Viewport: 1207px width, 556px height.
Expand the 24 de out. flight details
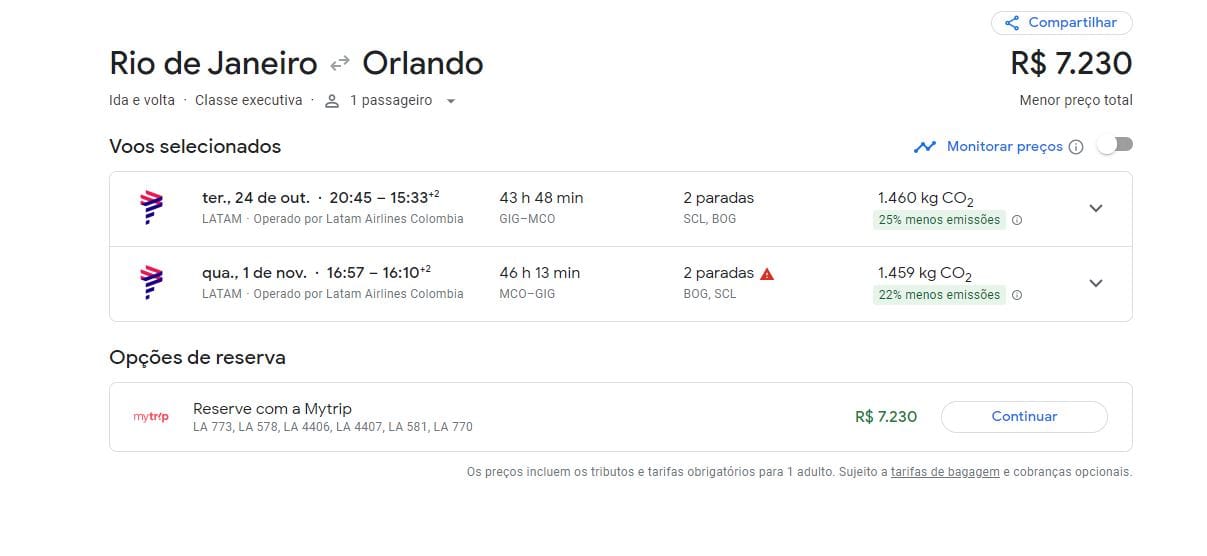(1096, 208)
